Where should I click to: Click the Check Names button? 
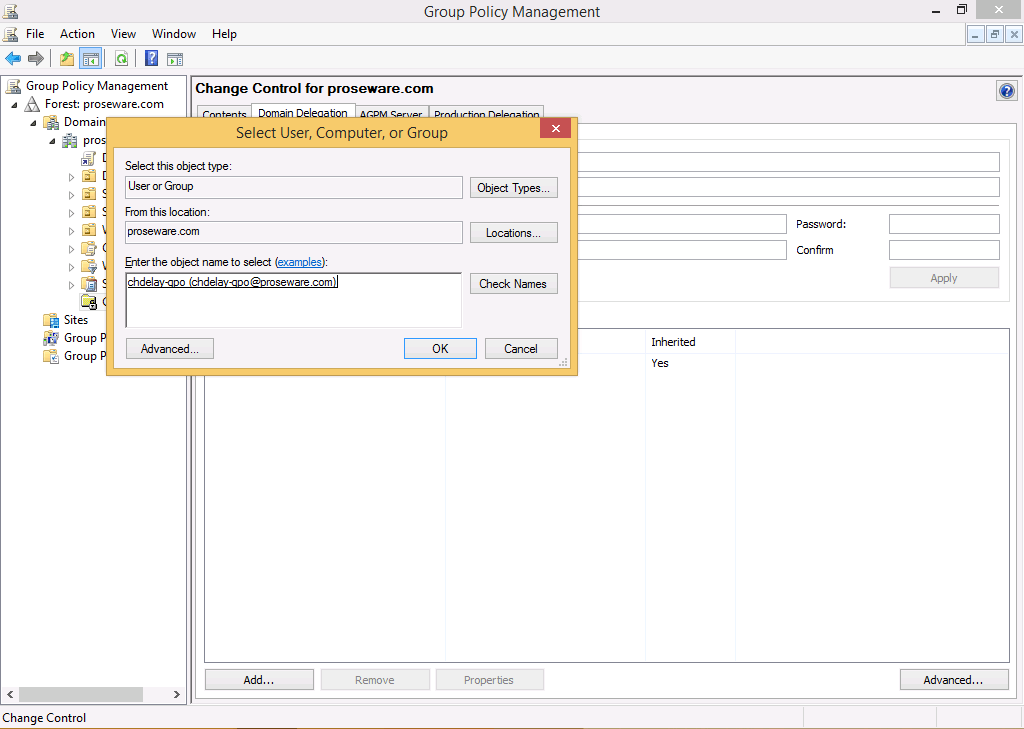coord(513,284)
